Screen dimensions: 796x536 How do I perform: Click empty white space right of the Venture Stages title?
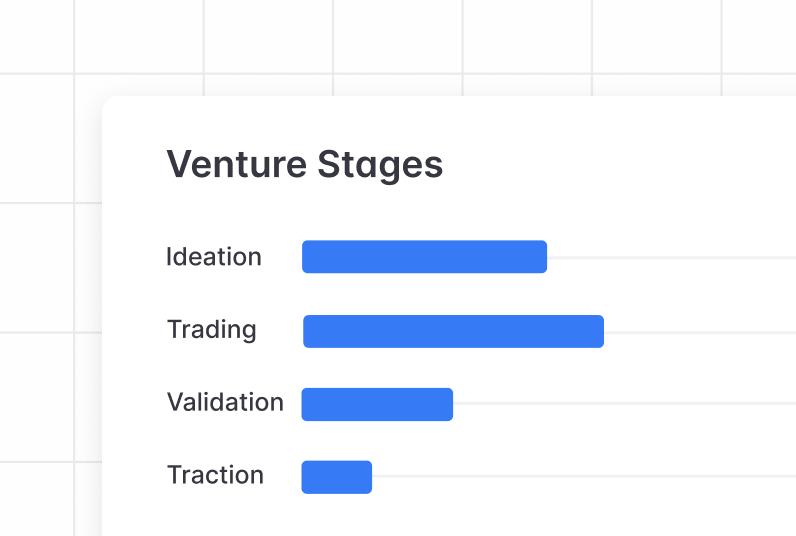tap(620, 164)
